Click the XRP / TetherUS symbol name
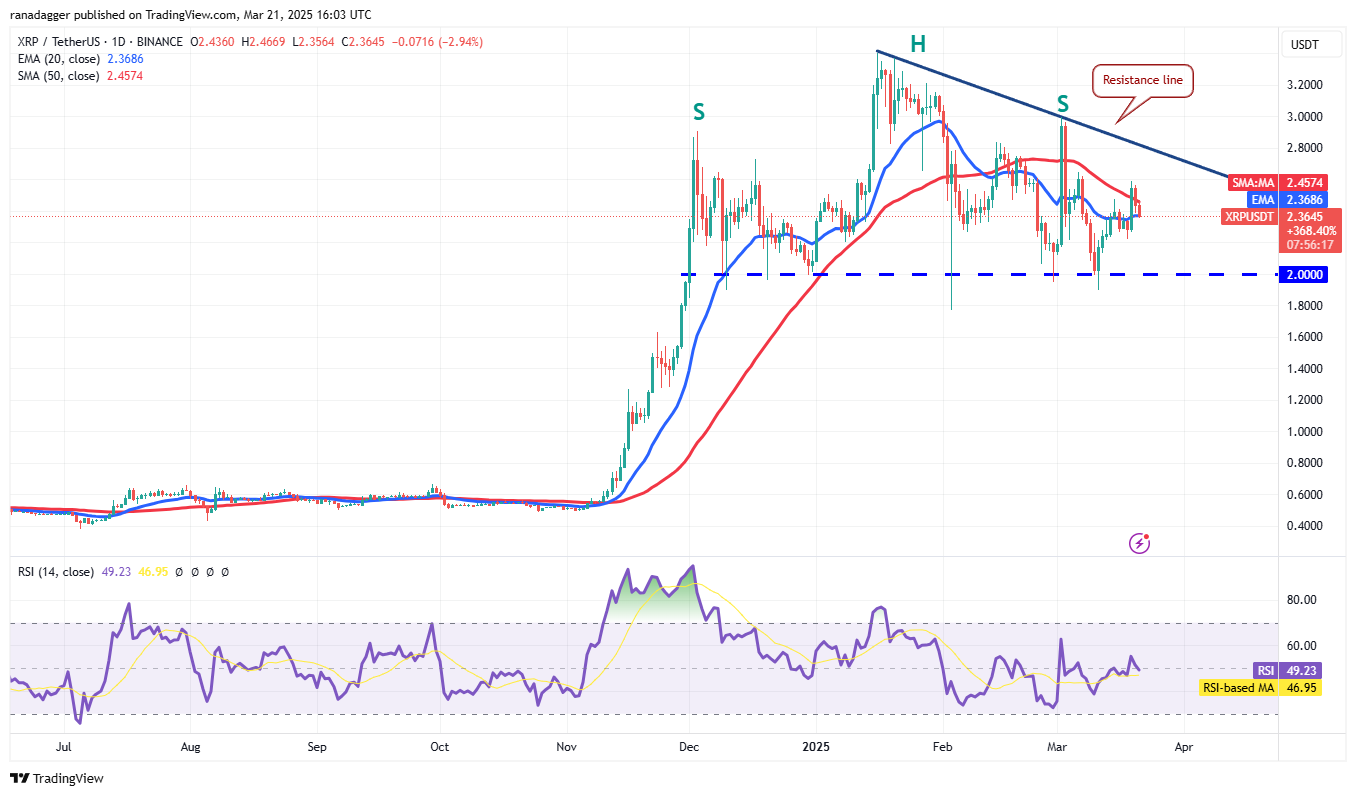This screenshot has height=796, width=1356. [x=60, y=41]
